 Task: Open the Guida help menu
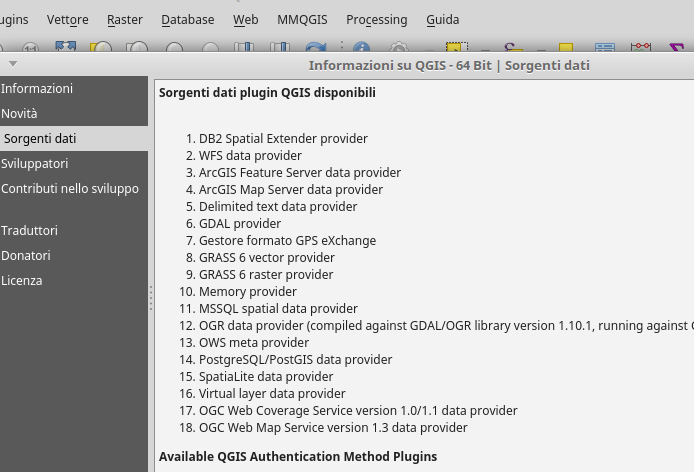[x=443, y=19]
